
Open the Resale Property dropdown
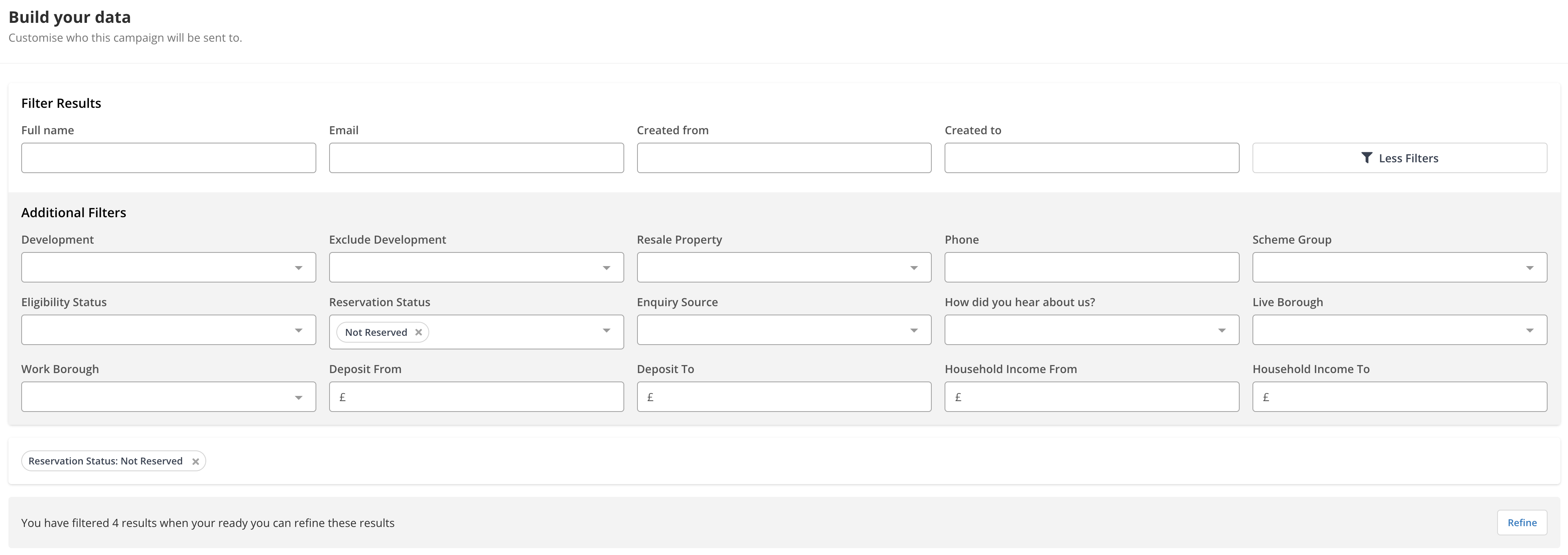[783, 267]
